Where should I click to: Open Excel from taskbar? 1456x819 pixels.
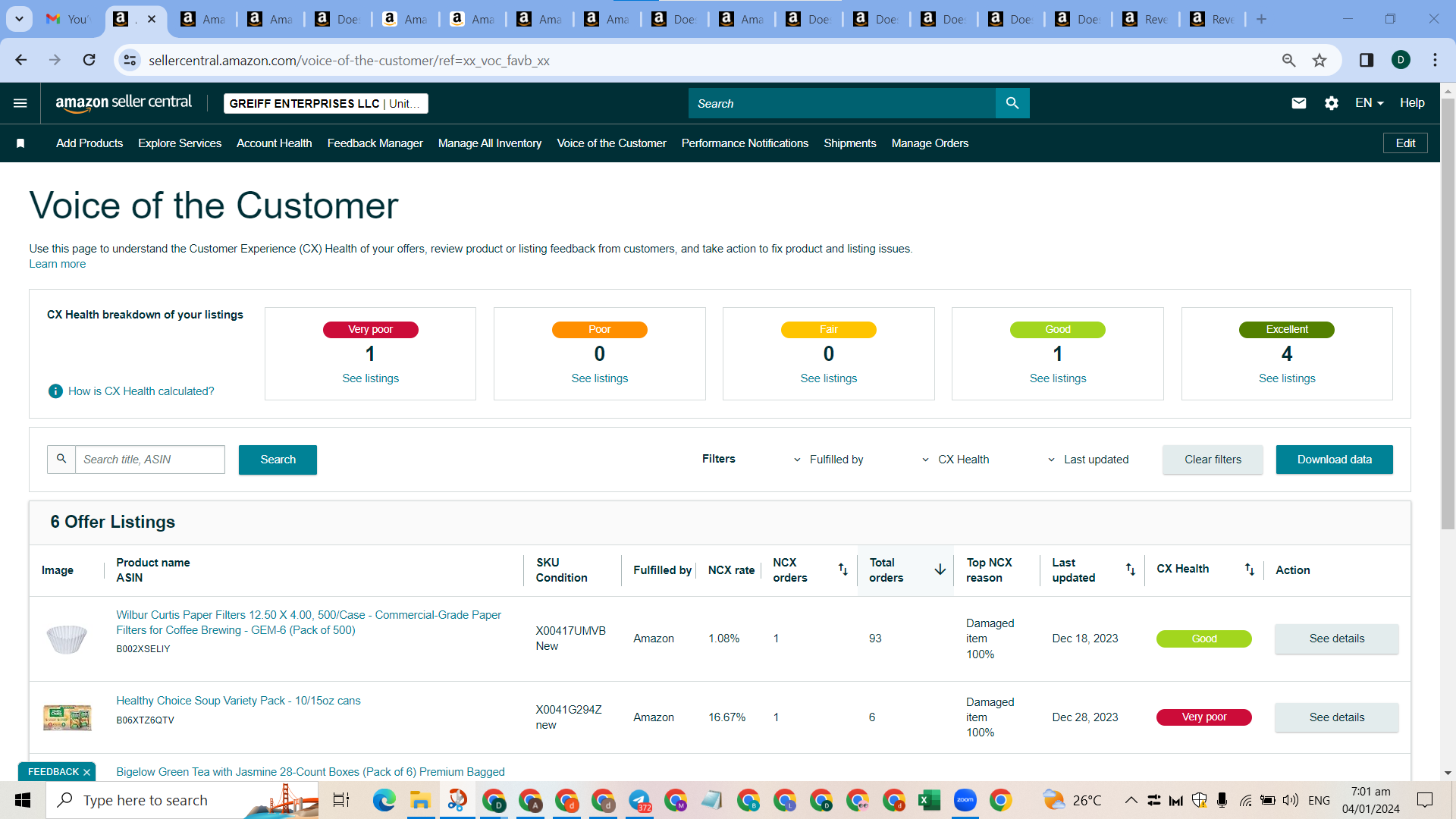(929, 800)
